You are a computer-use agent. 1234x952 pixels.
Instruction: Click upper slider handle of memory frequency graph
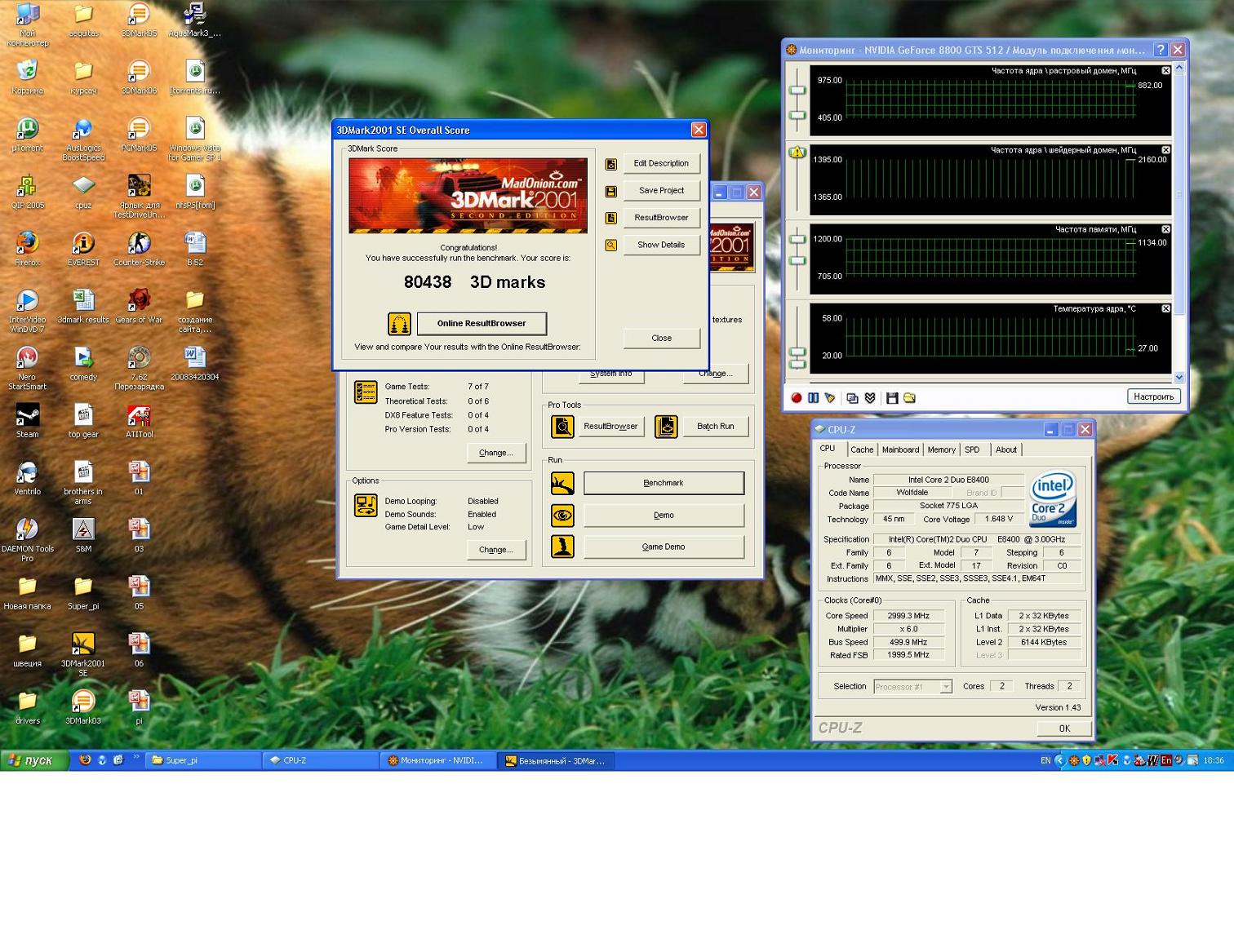point(797,239)
